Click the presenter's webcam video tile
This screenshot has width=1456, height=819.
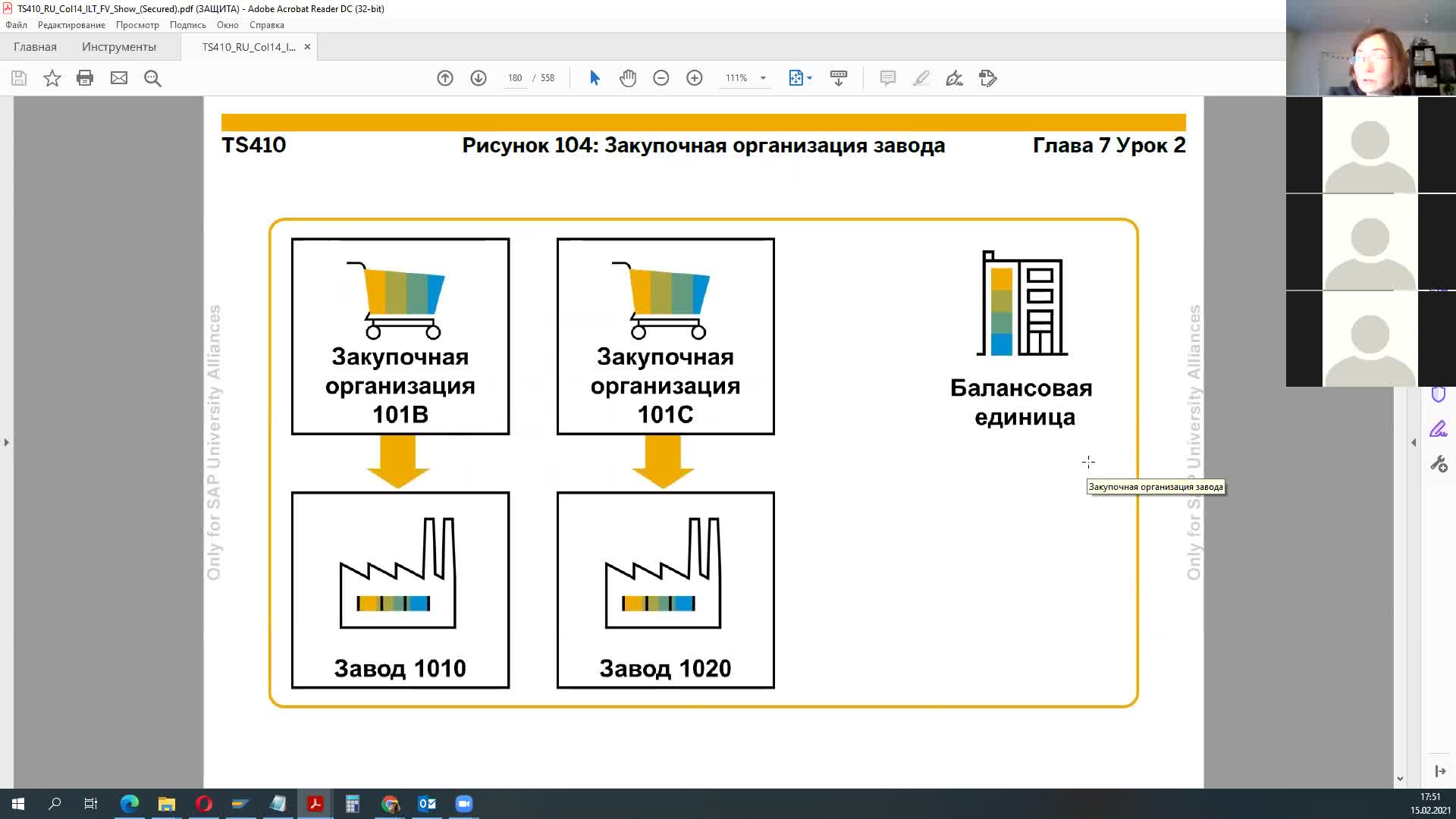pos(1371,48)
